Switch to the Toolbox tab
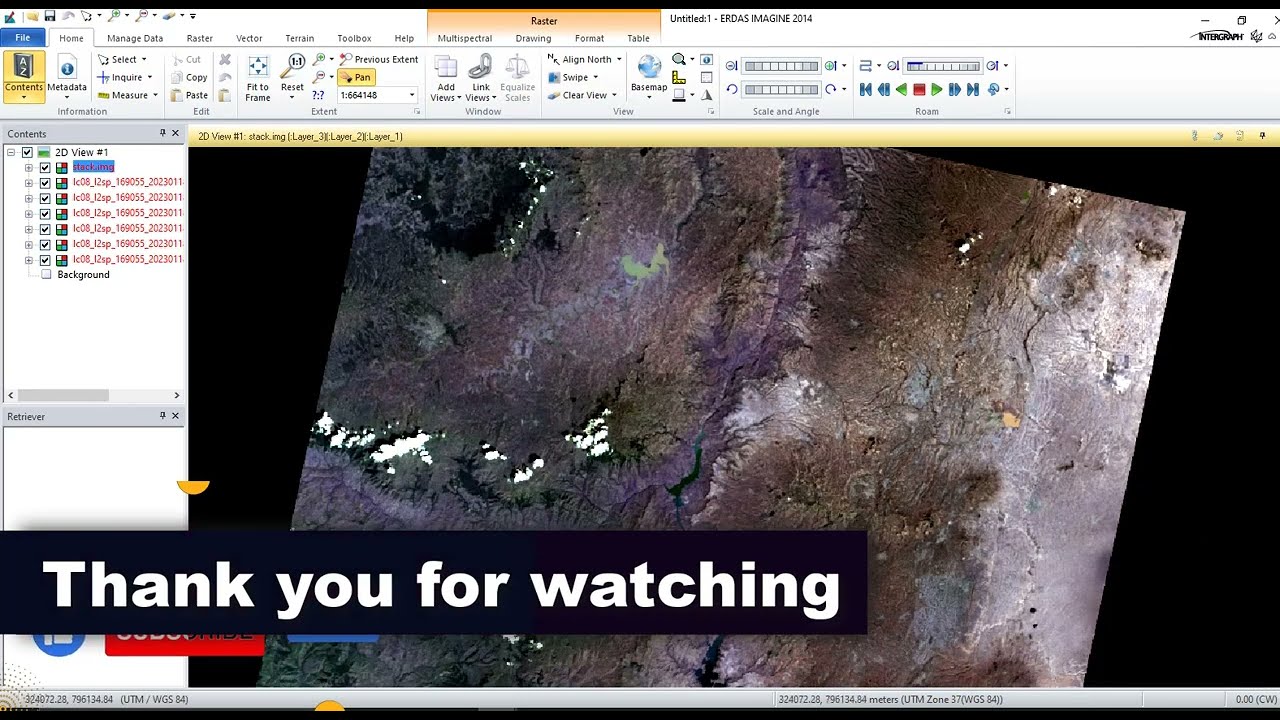 point(354,38)
